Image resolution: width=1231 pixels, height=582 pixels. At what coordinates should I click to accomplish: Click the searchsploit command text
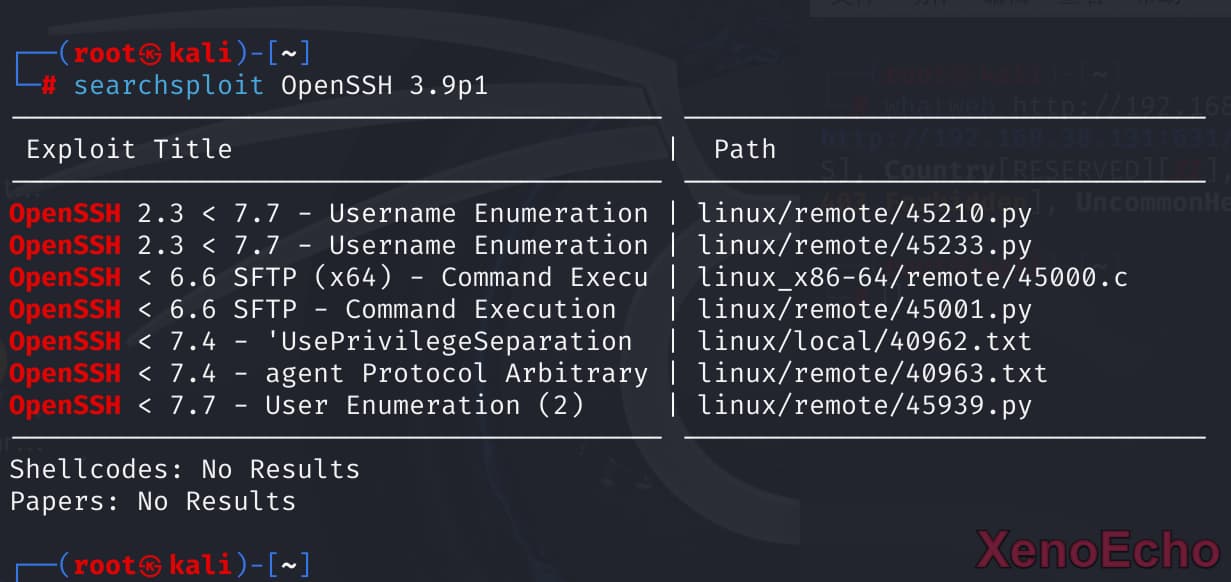168,85
